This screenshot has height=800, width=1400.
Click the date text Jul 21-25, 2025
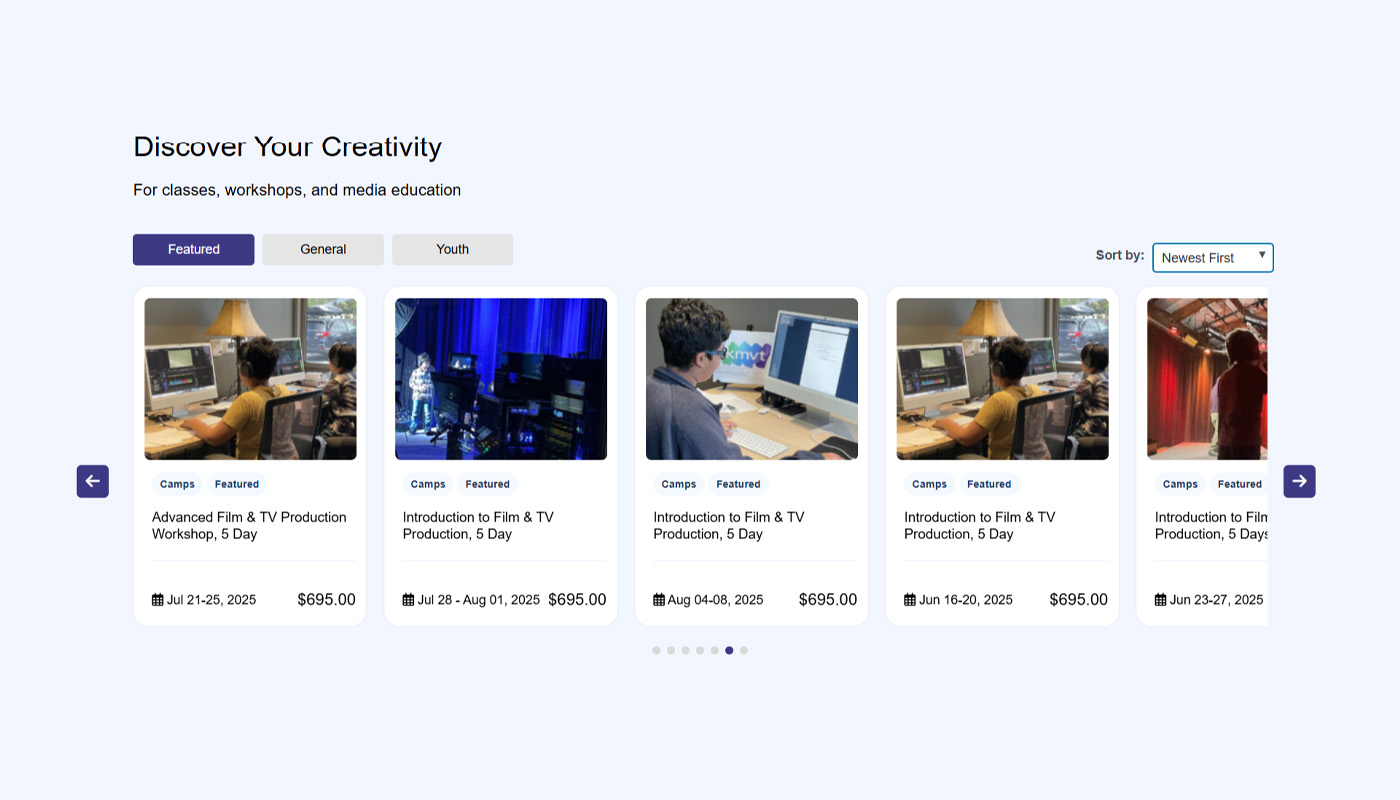tap(211, 600)
